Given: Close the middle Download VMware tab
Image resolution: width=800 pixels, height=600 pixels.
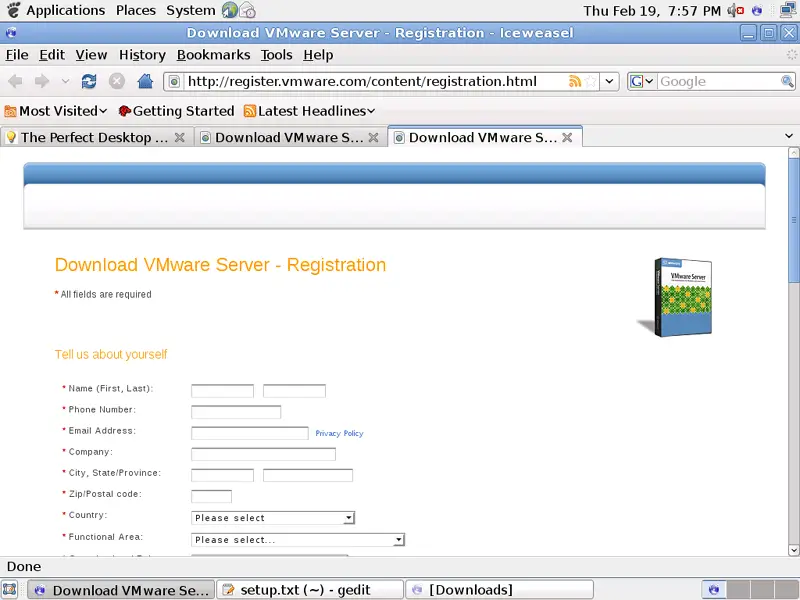Looking at the screenshot, I should (x=373, y=137).
